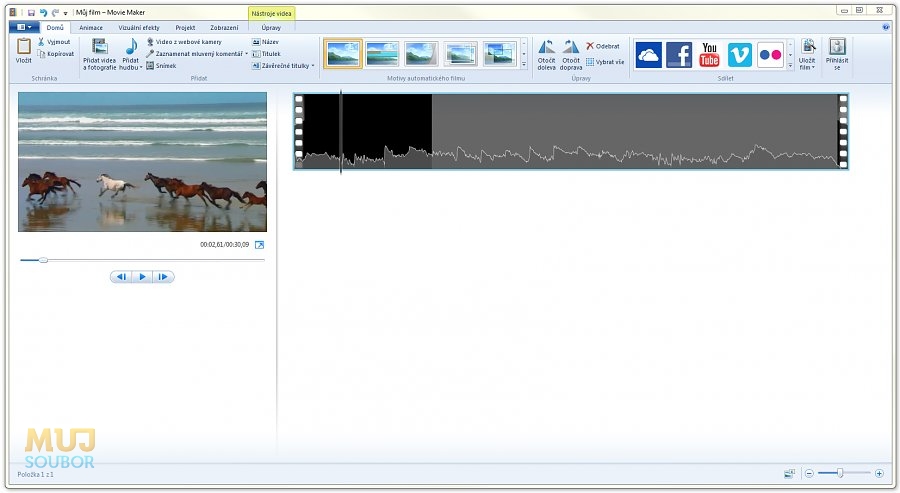Switch to Domů tab
This screenshot has height=493, width=900.
(55, 28)
